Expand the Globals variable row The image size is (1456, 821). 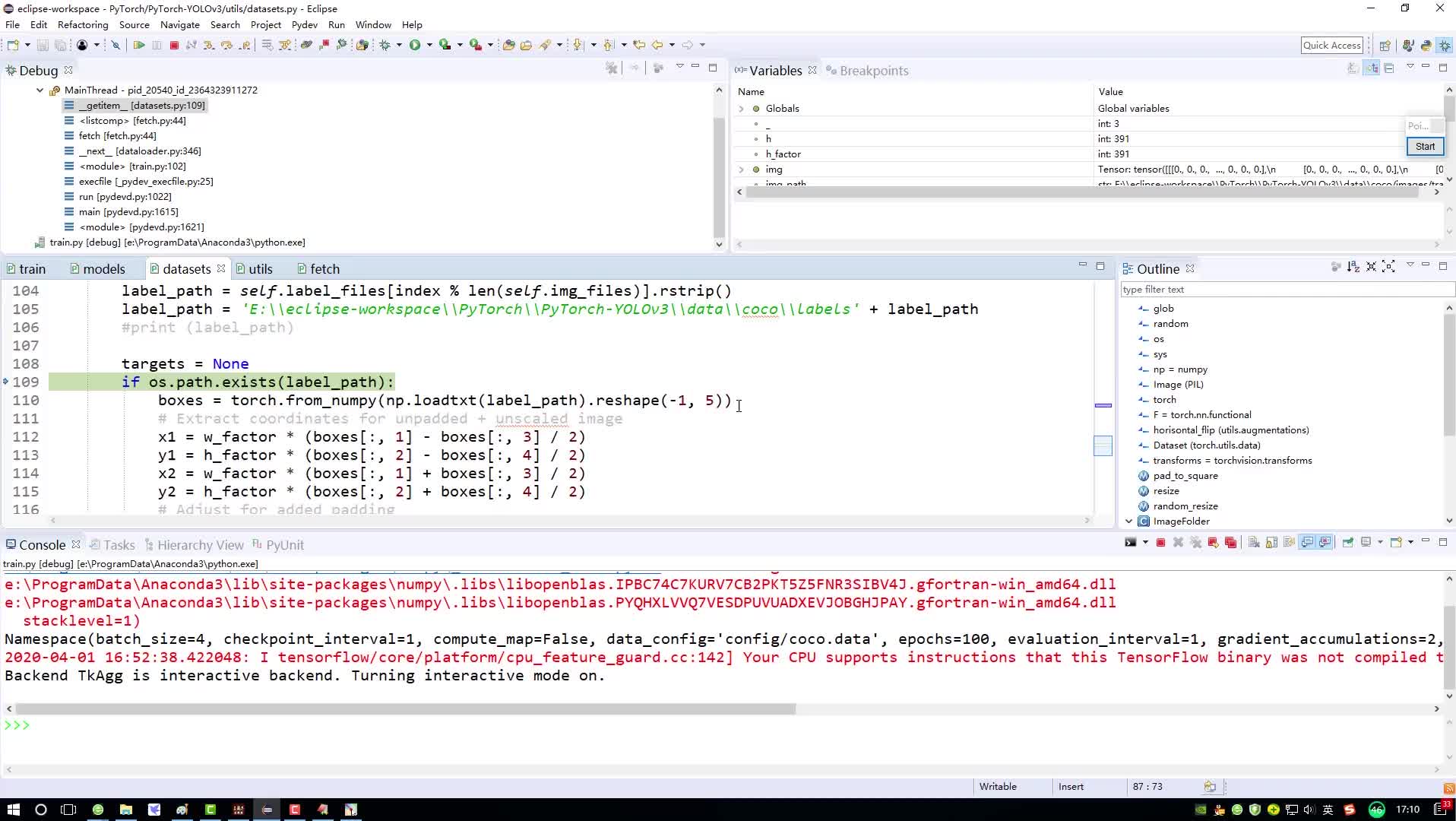(741, 109)
